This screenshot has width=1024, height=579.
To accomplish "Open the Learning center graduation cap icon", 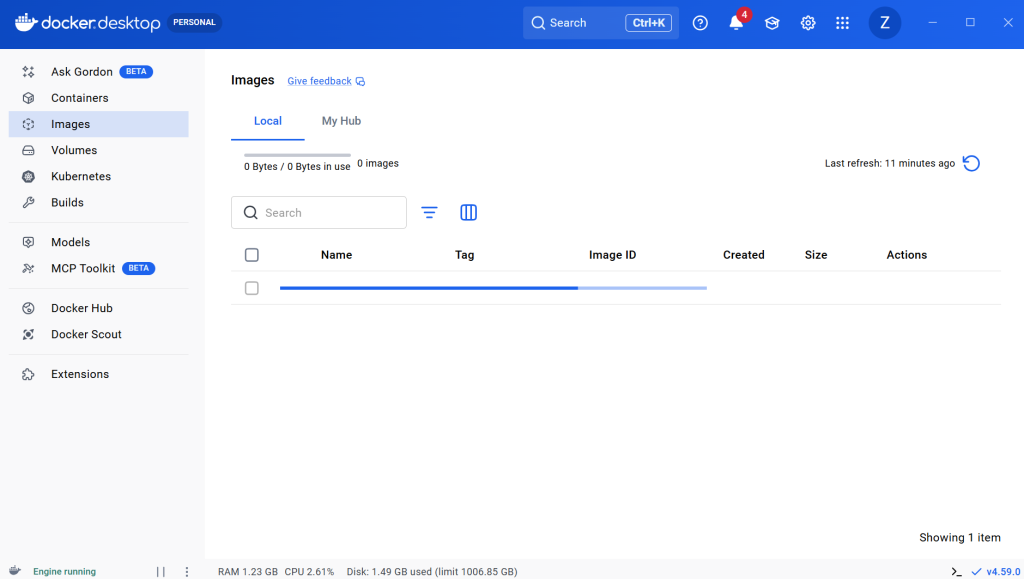I will point(772,23).
